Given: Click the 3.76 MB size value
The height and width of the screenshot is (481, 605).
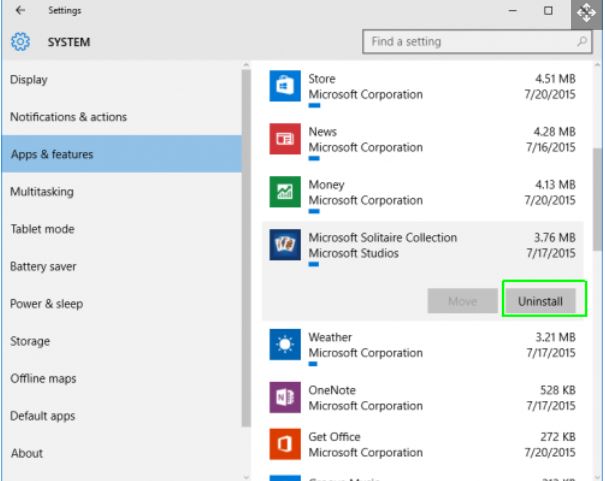Looking at the screenshot, I should pos(555,238).
